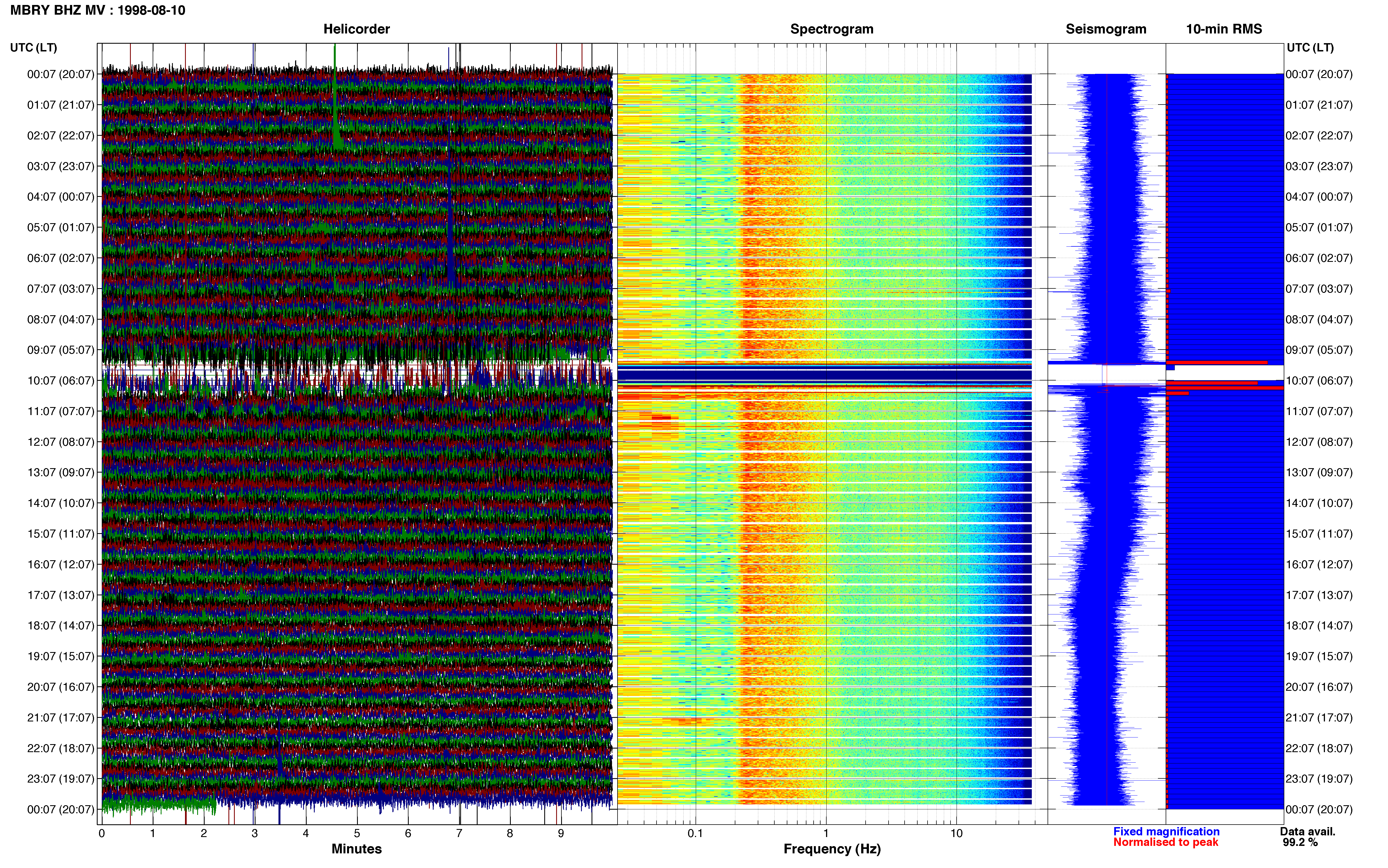
Task: Click the 'Normalised to peak' legend text
Action: (x=1166, y=843)
